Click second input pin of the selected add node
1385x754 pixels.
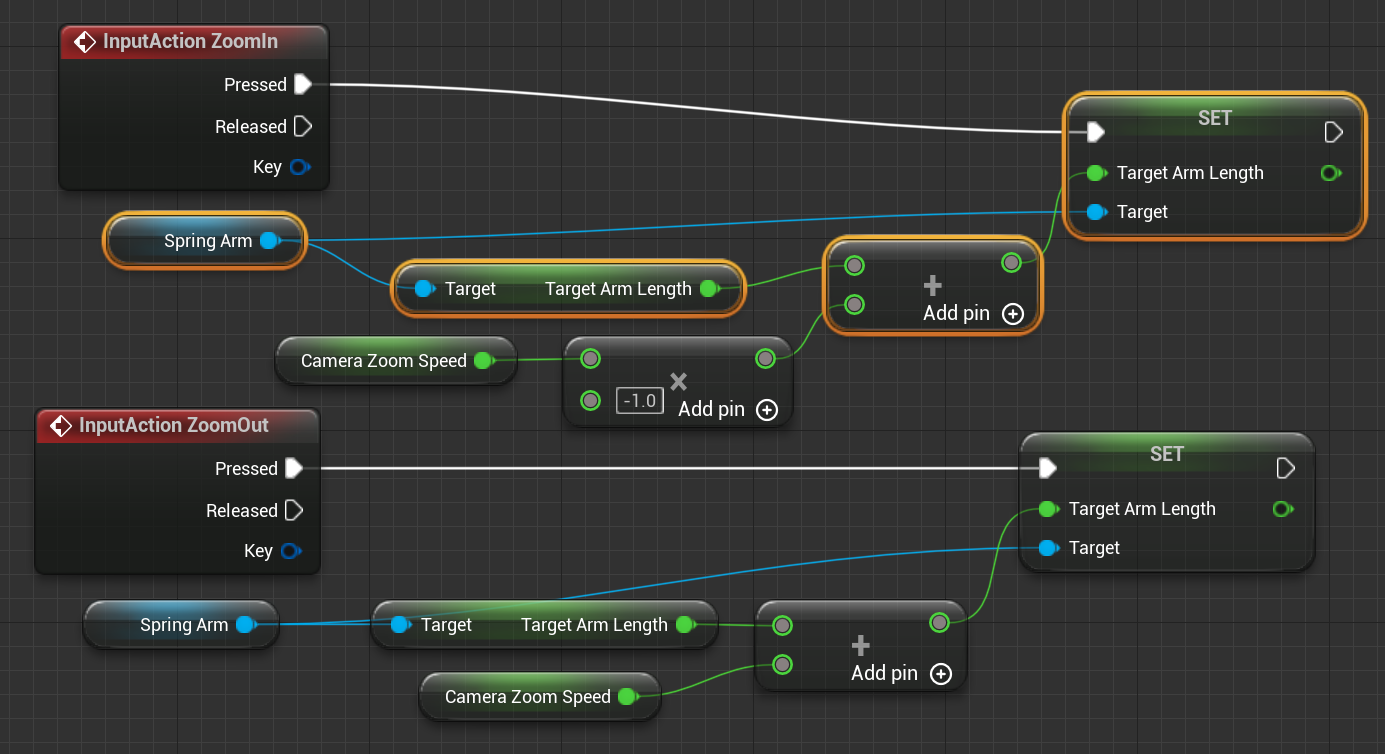coord(854,304)
